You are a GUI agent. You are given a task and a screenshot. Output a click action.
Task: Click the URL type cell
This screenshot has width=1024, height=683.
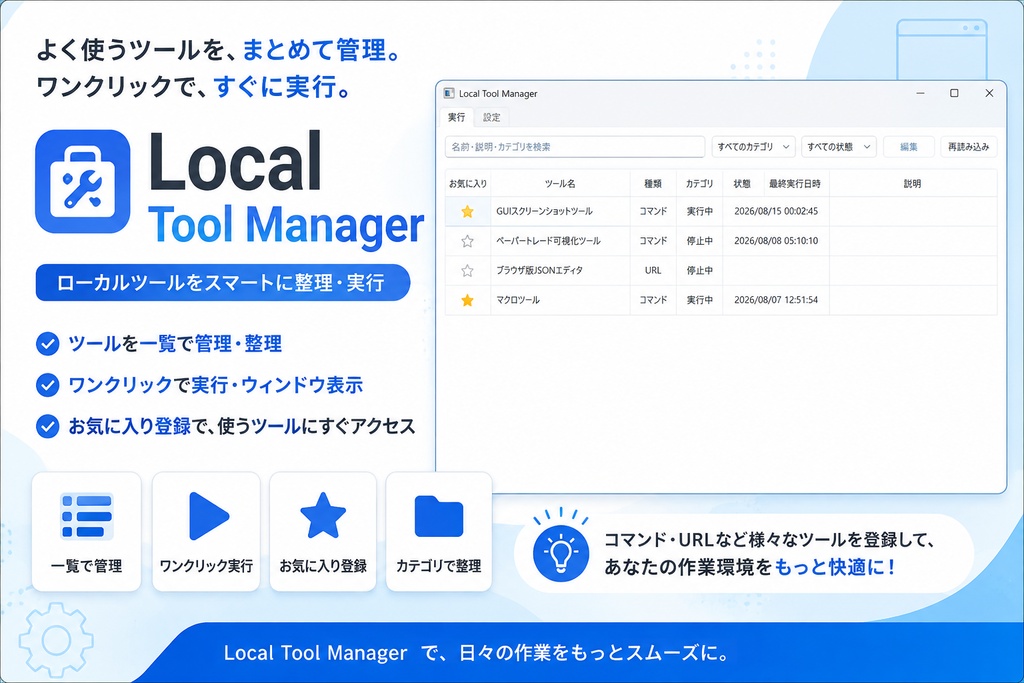click(653, 270)
